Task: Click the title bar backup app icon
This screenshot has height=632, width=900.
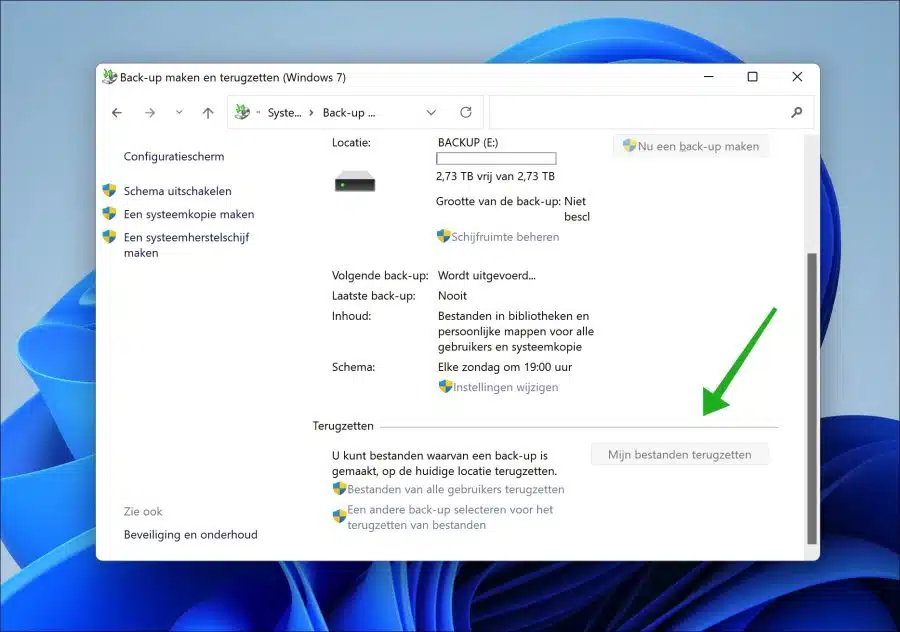Action: [x=110, y=76]
